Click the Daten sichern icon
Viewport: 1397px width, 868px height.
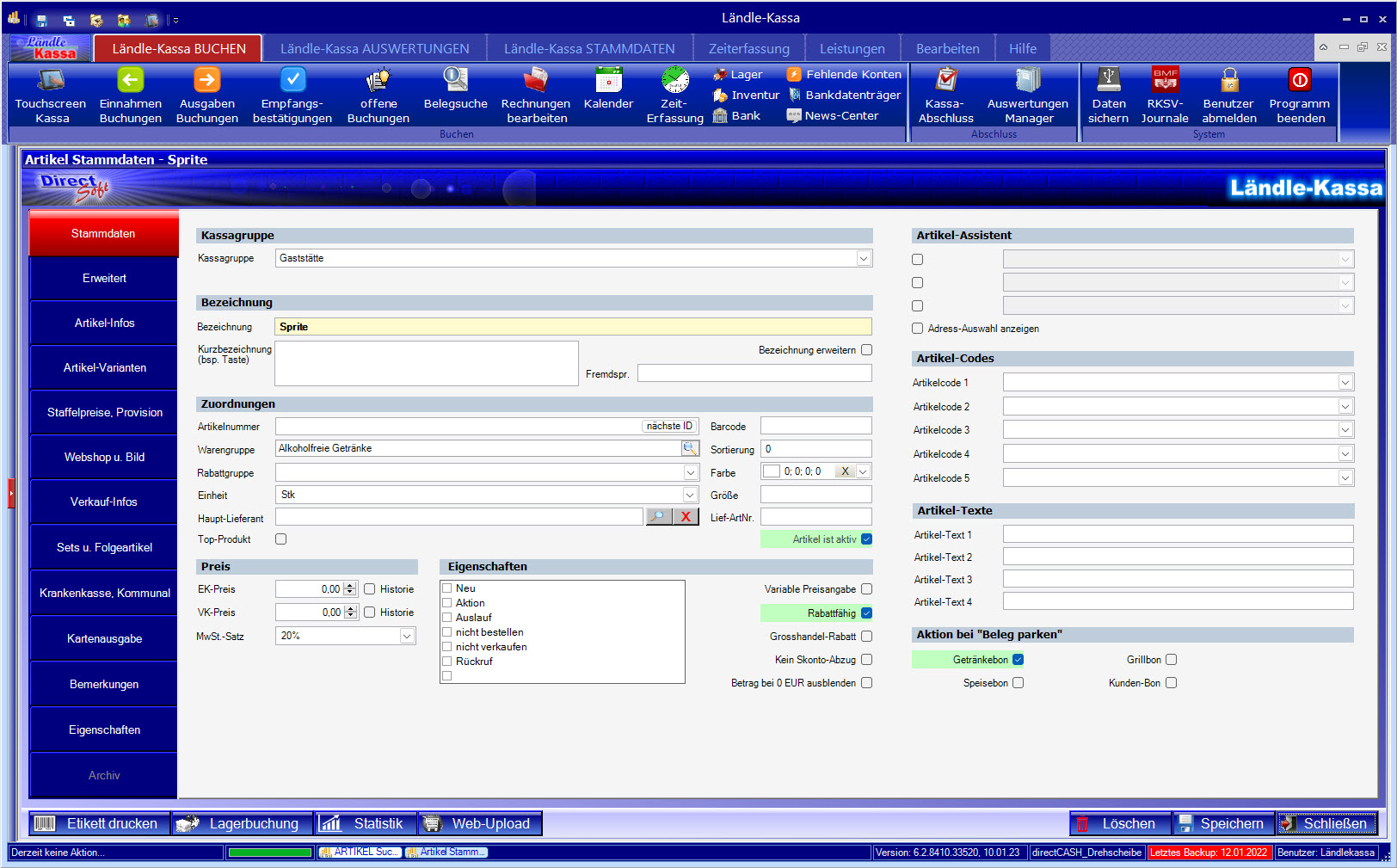[x=1108, y=81]
